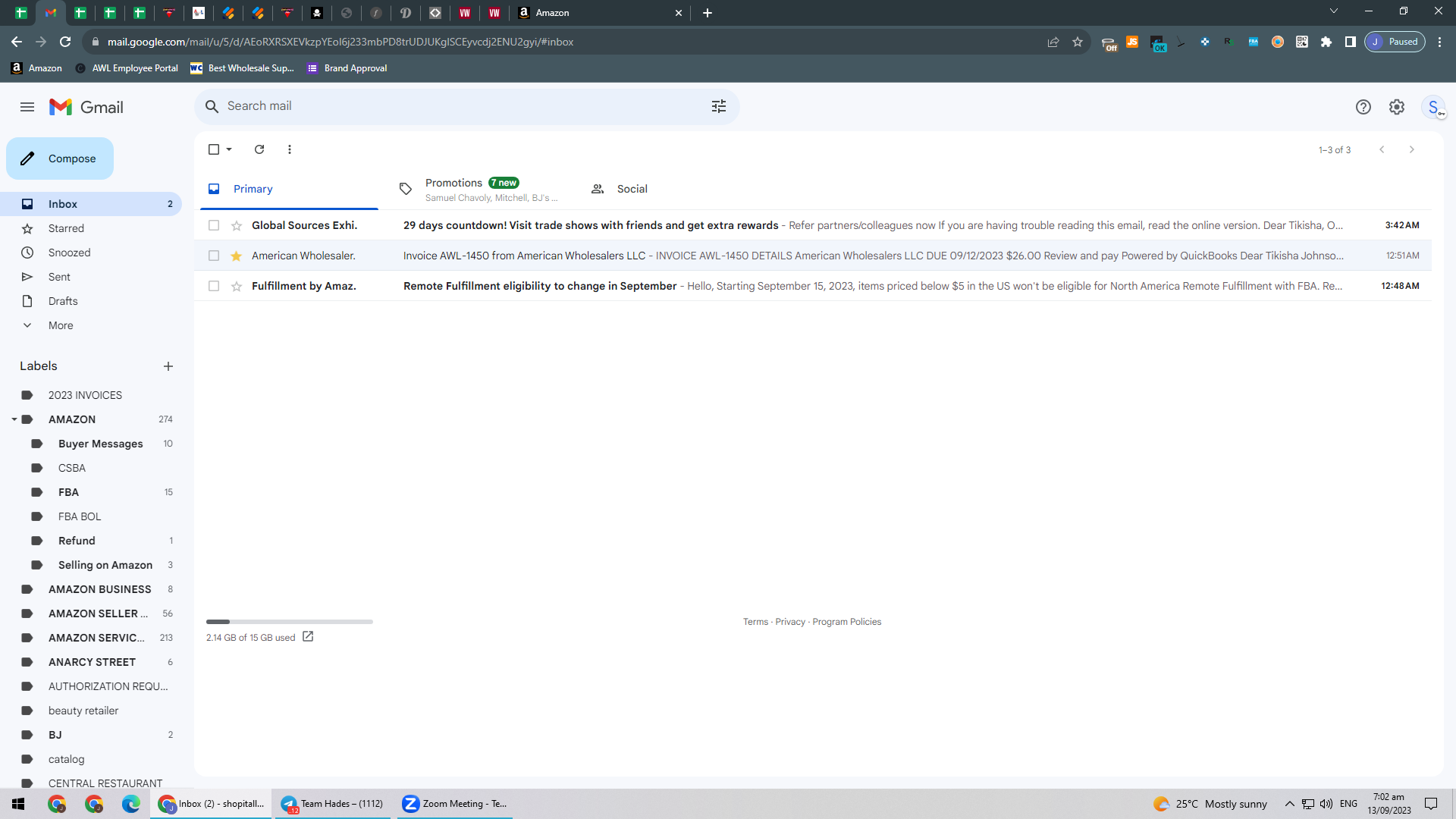This screenshot has width=1456, height=819.
Task: Collapse the AMAZON label tree
Action: click(14, 419)
